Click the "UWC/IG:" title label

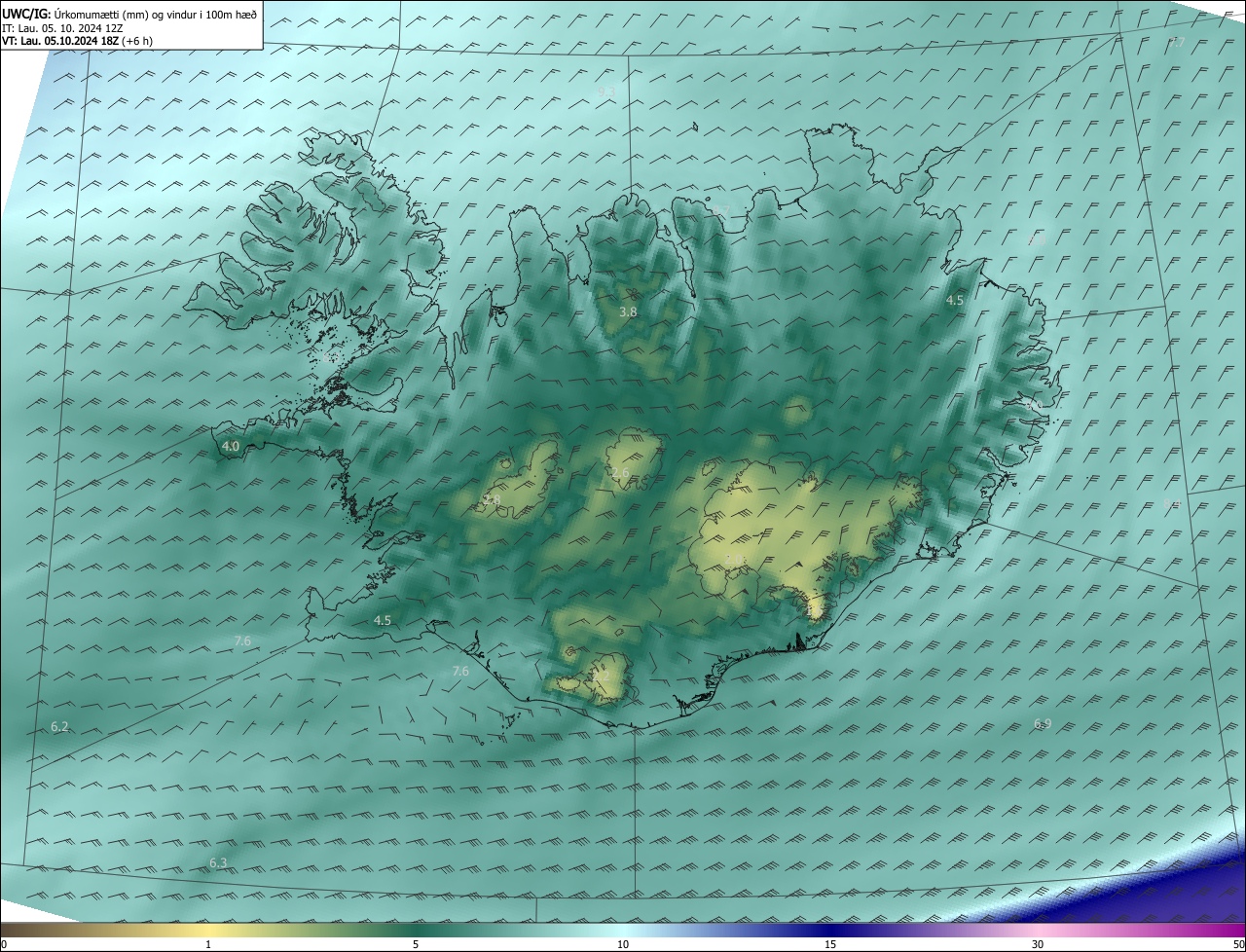(x=26, y=16)
